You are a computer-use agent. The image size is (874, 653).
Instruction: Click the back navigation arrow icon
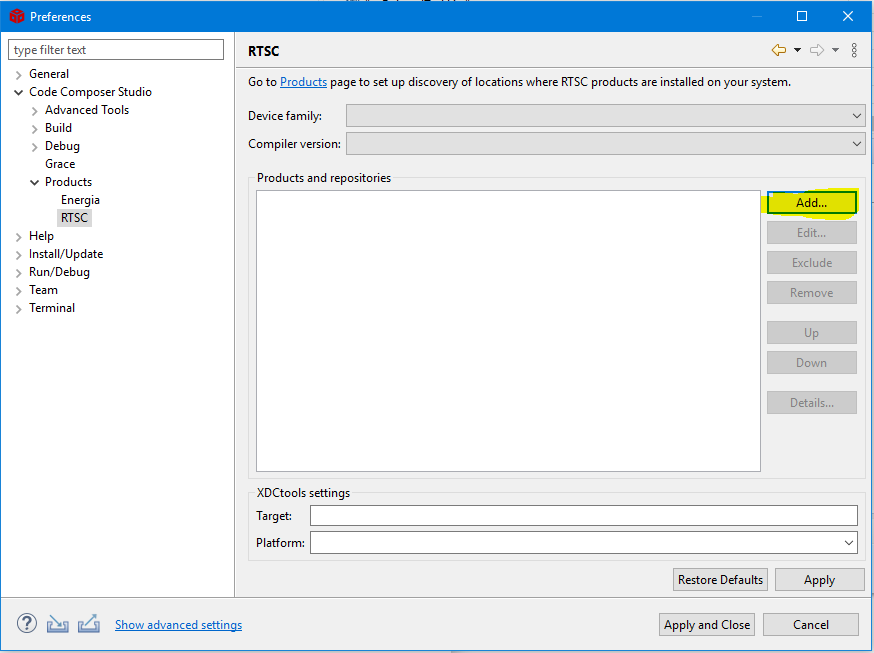pyautogui.click(x=779, y=50)
